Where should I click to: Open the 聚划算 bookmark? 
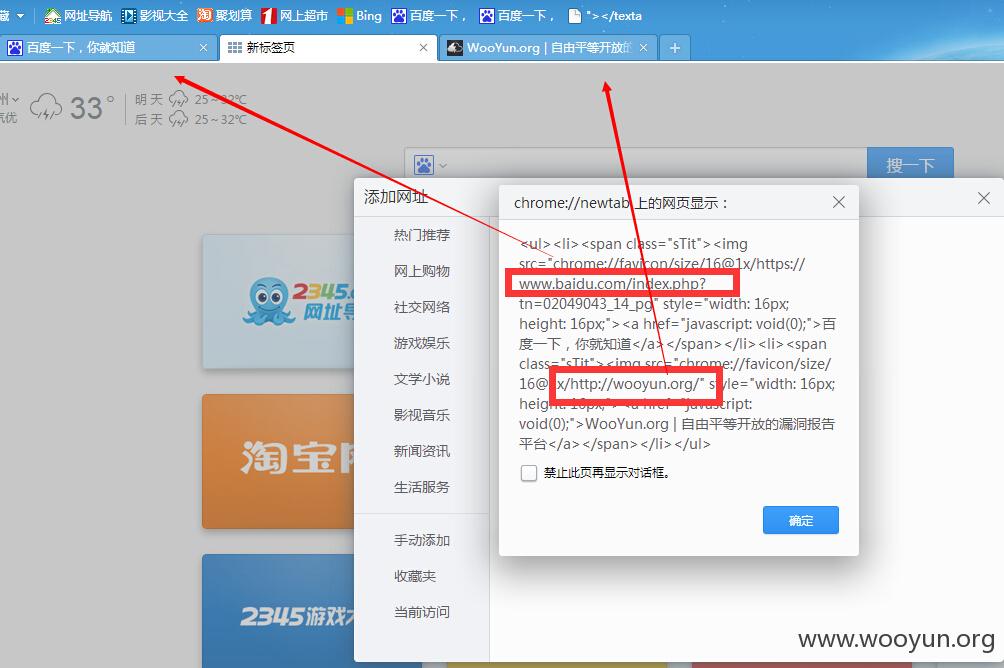224,15
